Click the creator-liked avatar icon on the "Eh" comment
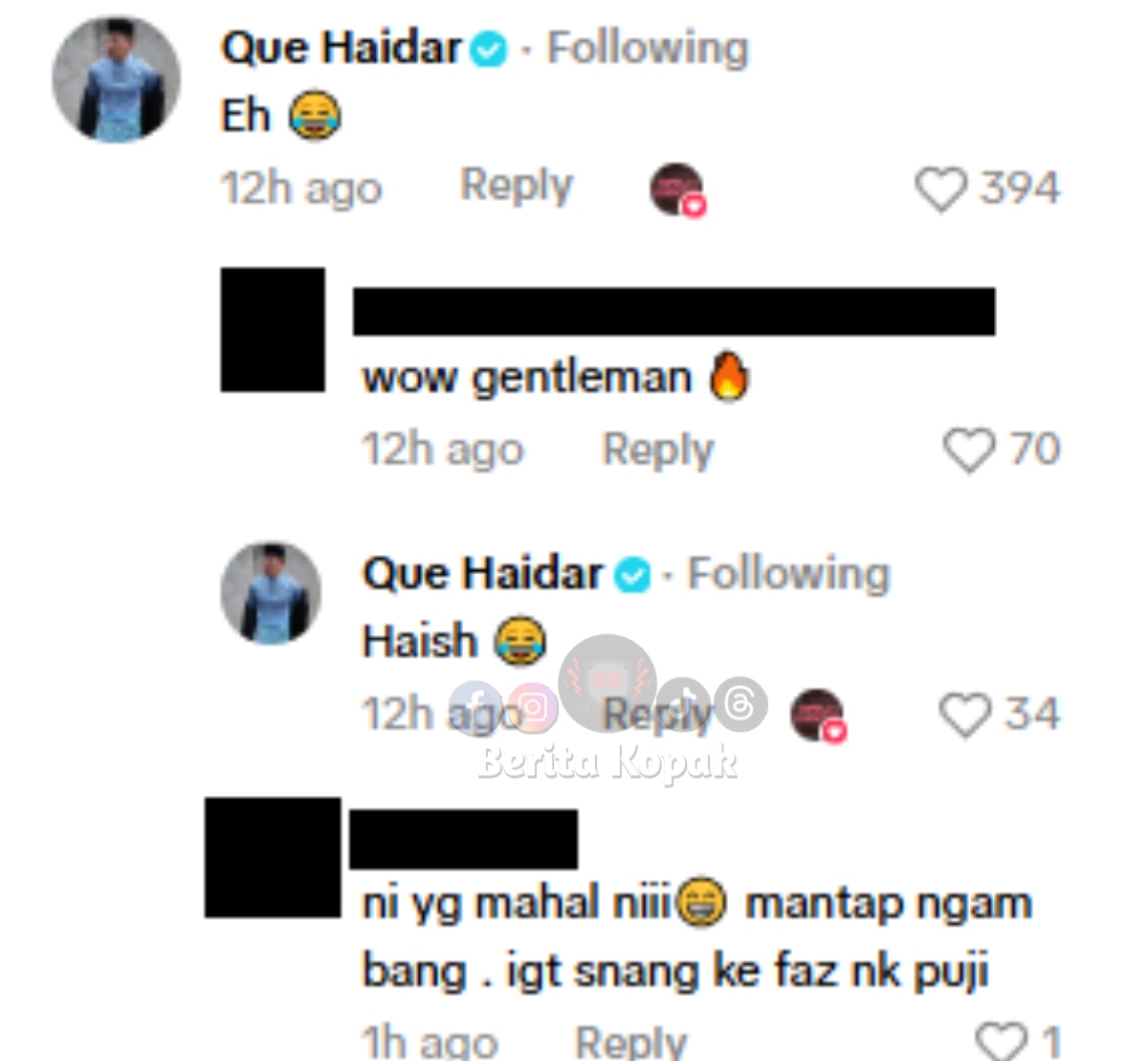 point(677,189)
